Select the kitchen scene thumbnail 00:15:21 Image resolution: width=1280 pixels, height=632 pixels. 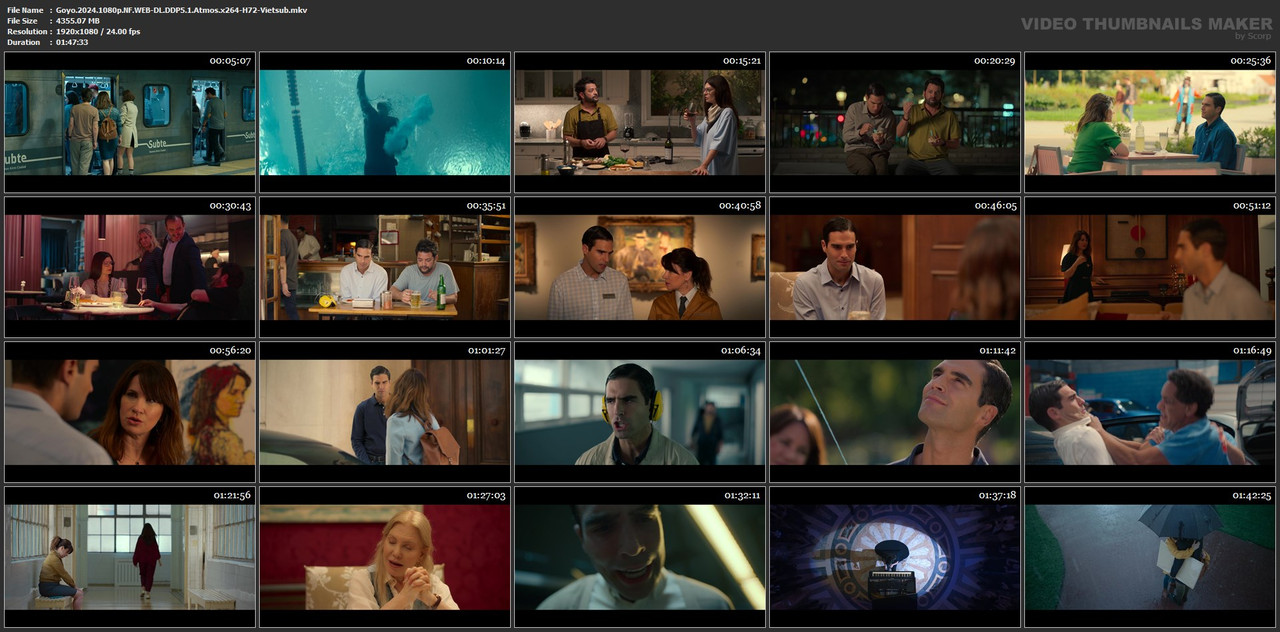[x=640, y=122]
